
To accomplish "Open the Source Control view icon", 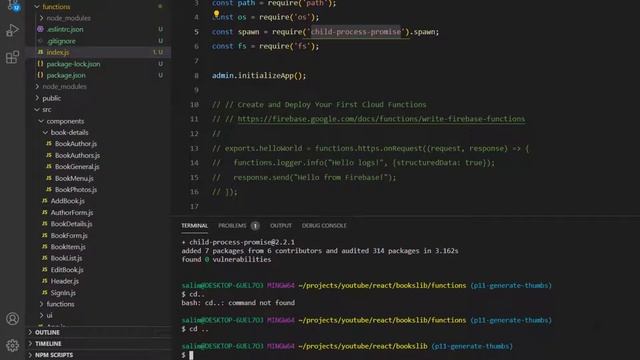I will [13, 6].
